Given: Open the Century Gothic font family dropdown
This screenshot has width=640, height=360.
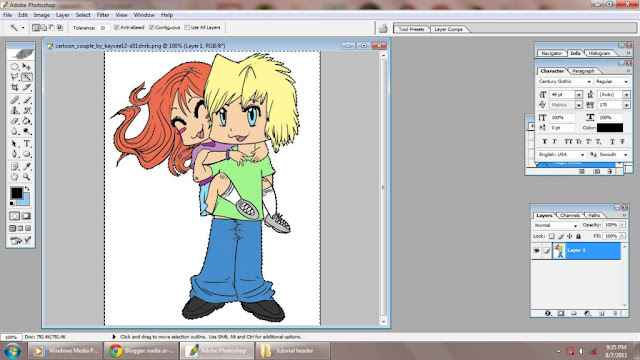Looking at the screenshot, I should click(589, 82).
